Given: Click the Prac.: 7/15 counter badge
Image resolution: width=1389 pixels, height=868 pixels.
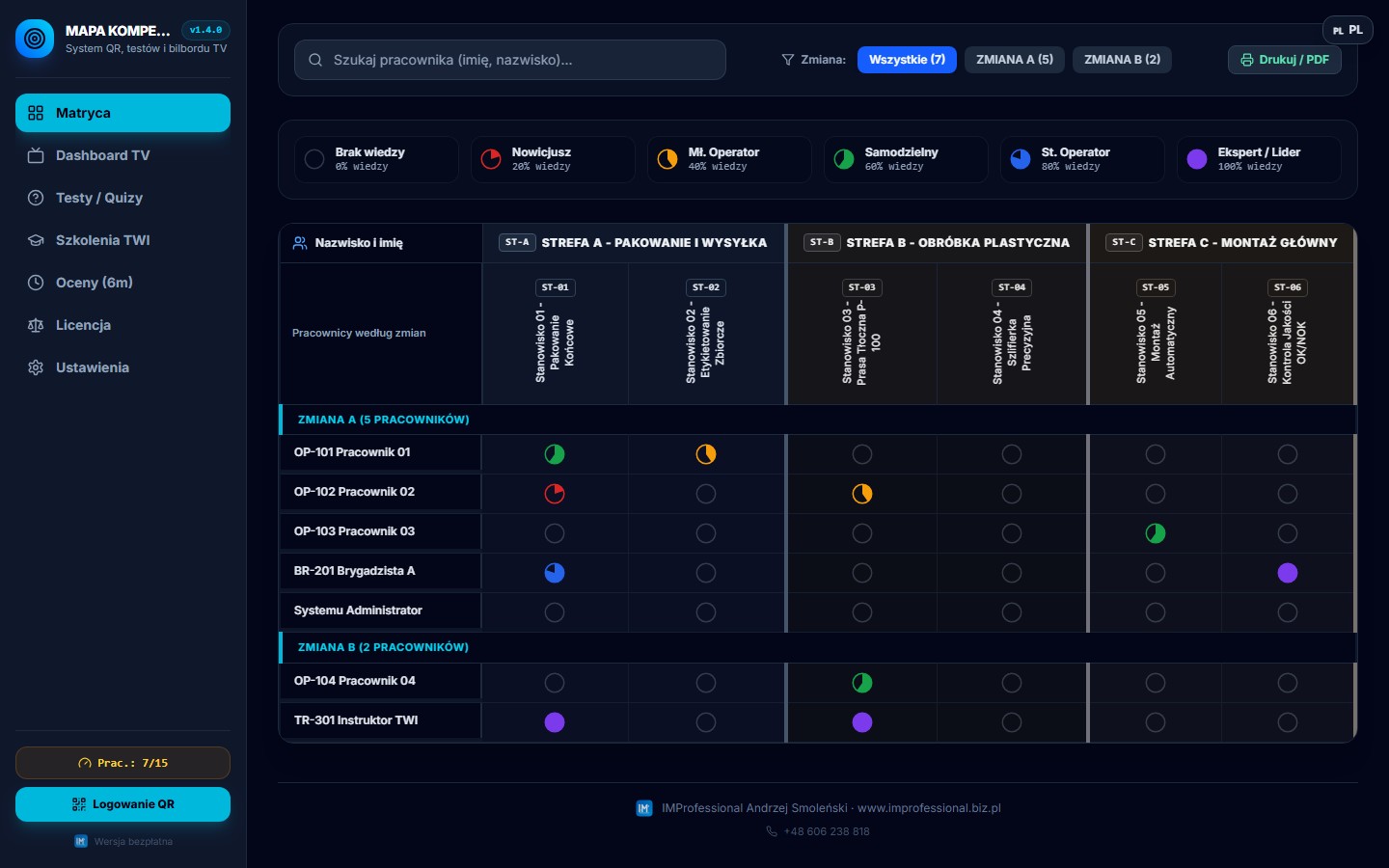Looking at the screenshot, I should pos(123,763).
